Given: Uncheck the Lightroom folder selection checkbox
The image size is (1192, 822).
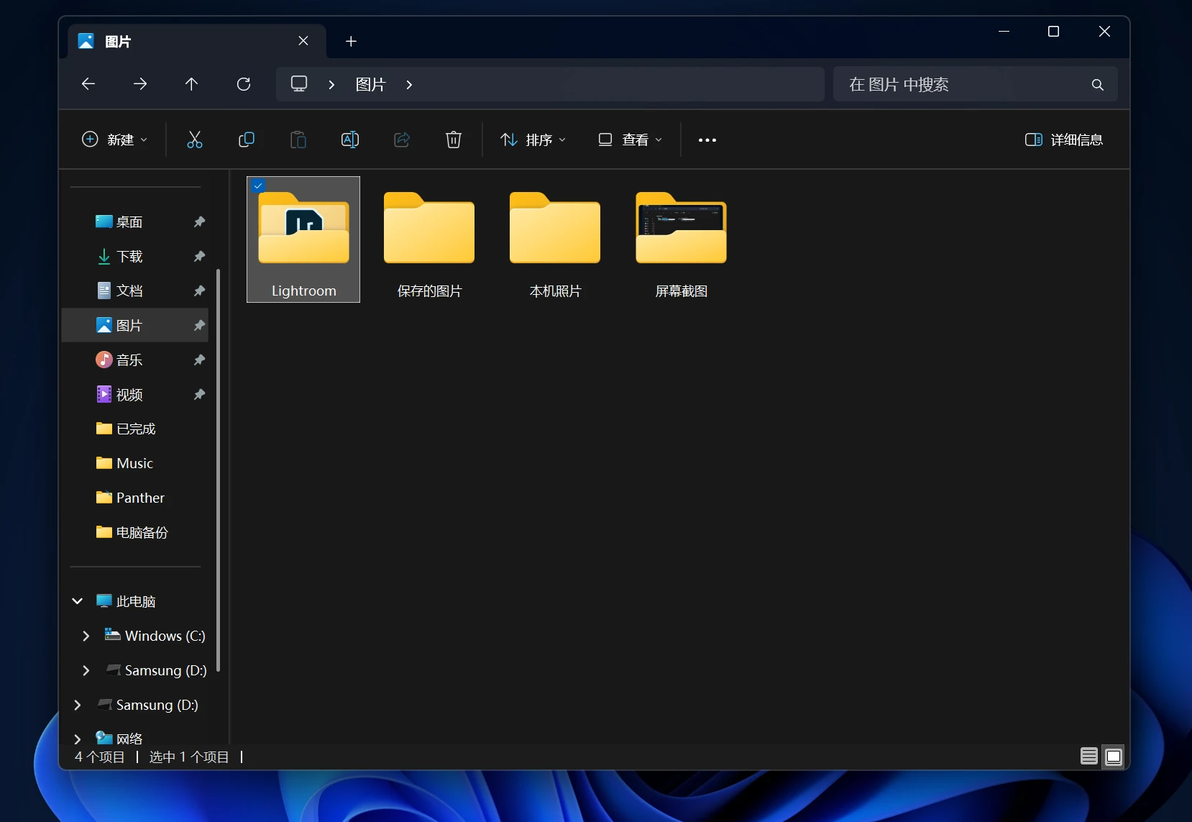Looking at the screenshot, I should point(258,186).
